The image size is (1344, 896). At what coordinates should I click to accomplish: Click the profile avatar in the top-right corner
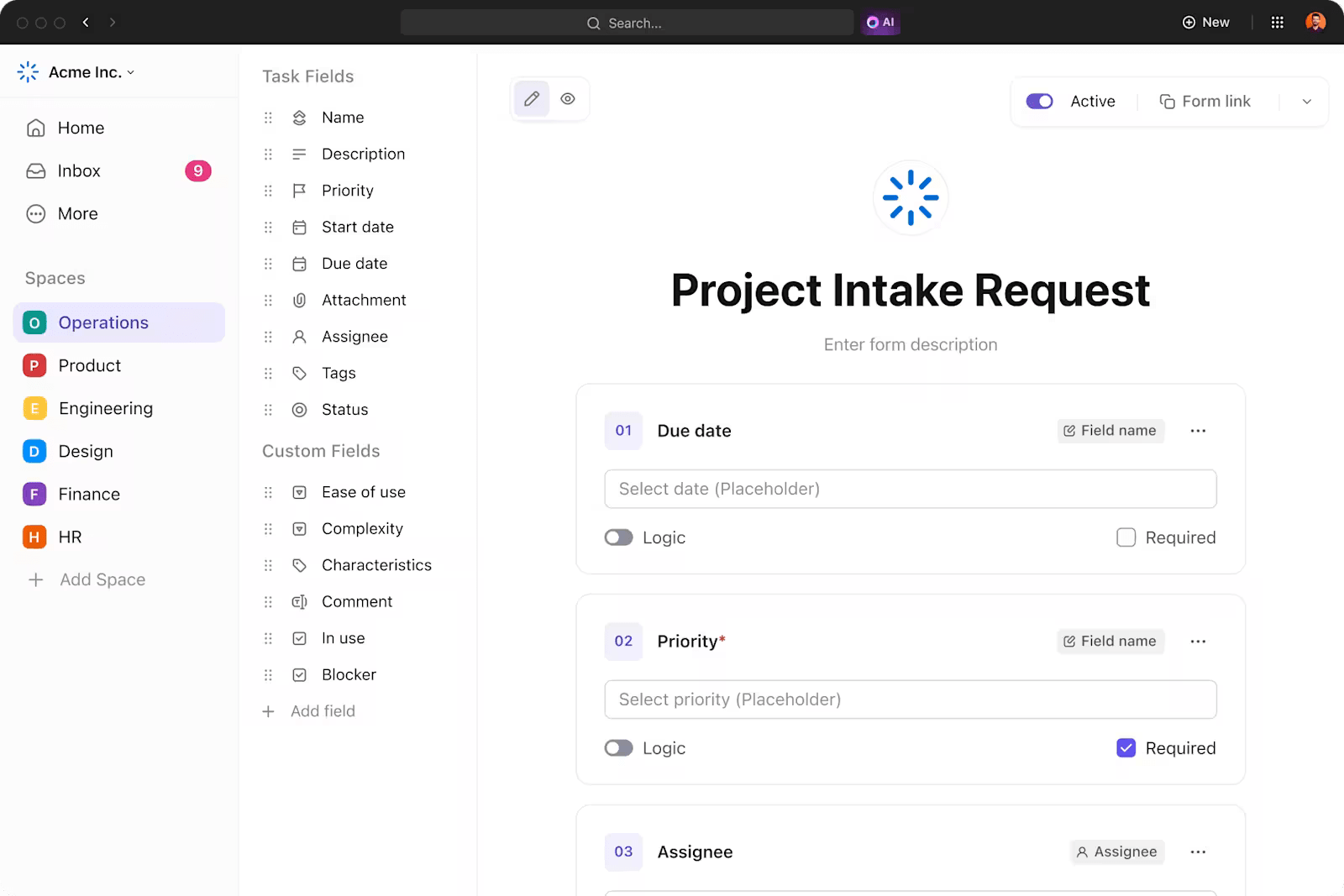1317,22
